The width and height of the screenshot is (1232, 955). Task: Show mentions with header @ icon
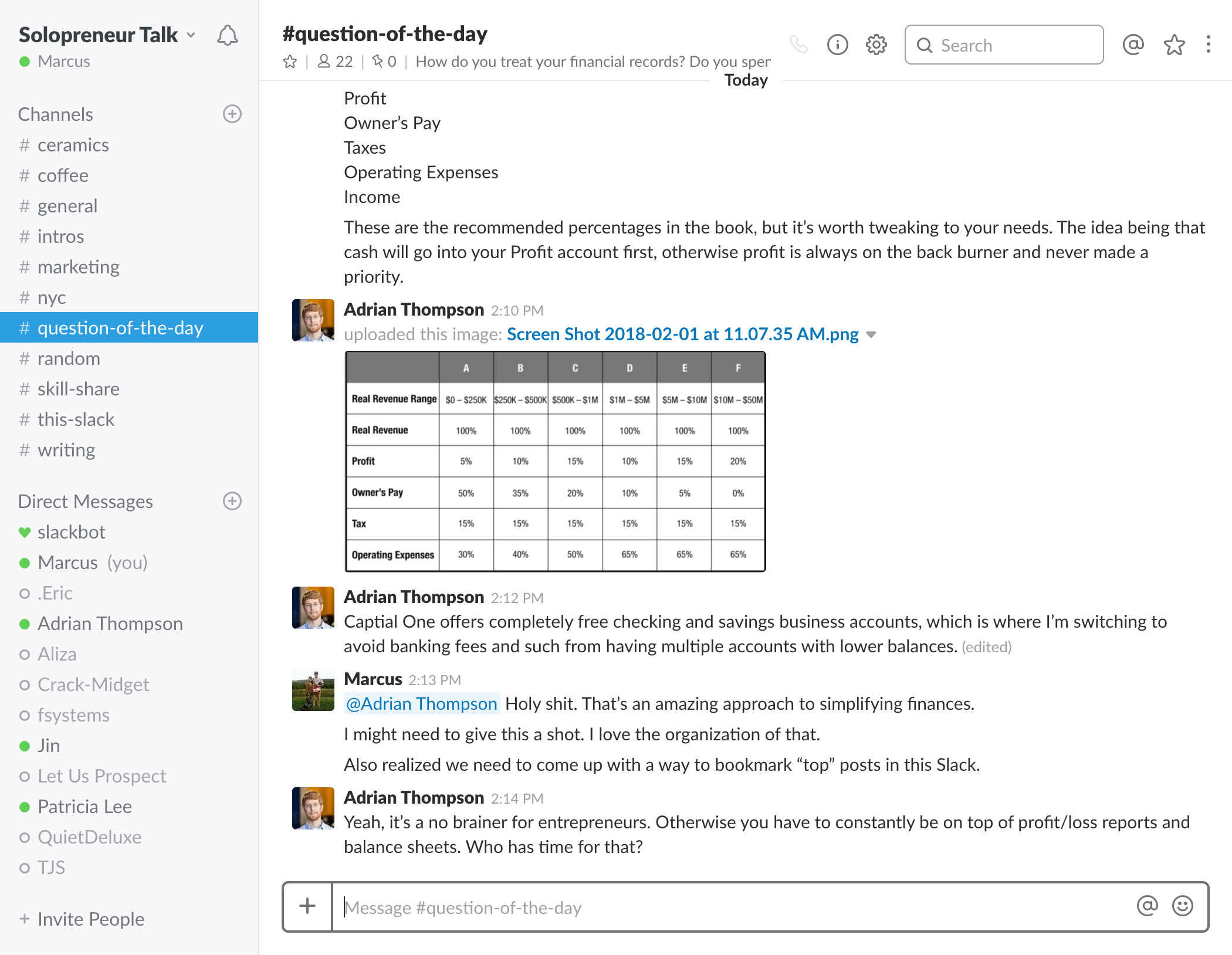point(1133,45)
